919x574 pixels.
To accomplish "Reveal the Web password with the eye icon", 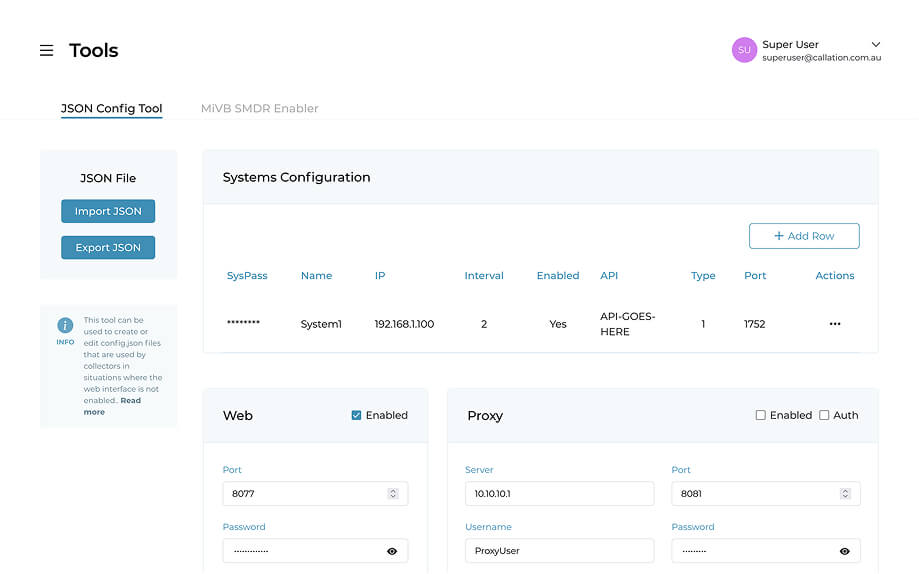I will pos(392,551).
